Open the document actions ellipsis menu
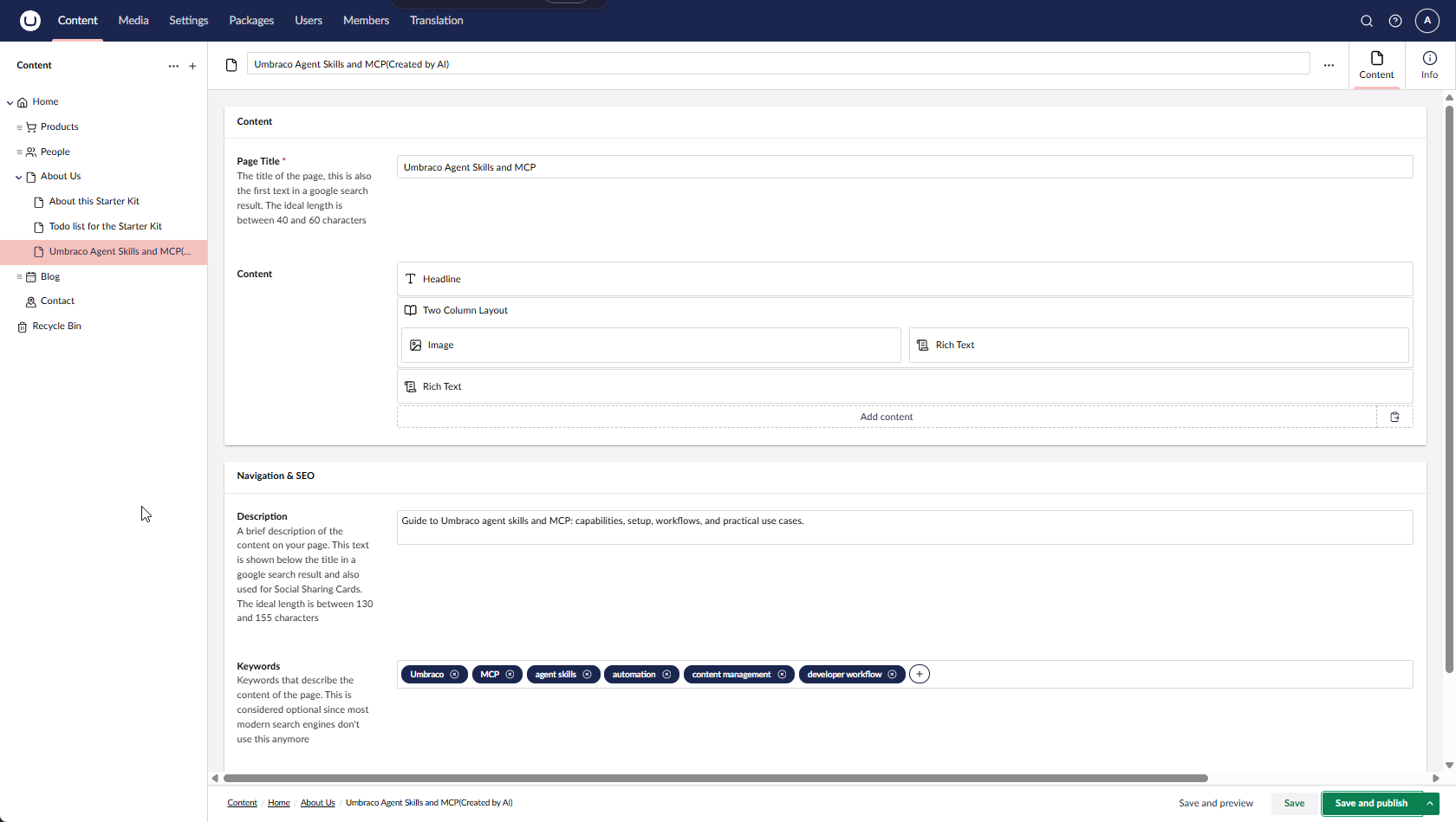Viewport: 1456px width, 822px height. pyautogui.click(x=1329, y=65)
